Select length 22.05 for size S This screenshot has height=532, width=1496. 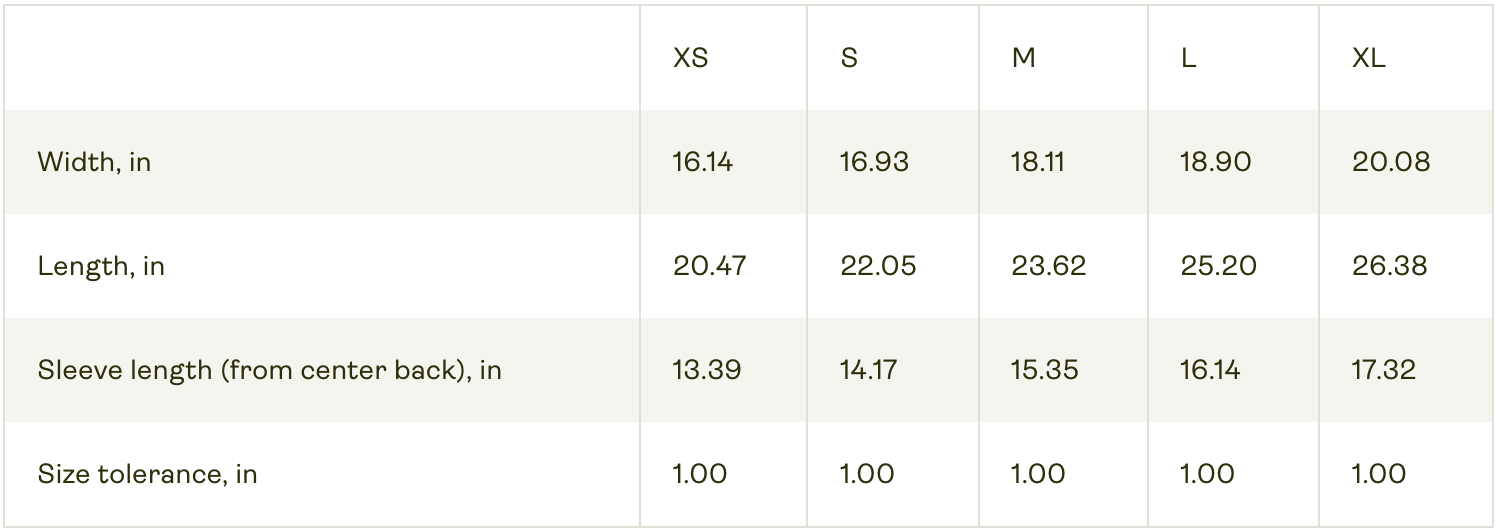(x=878, y=266)
